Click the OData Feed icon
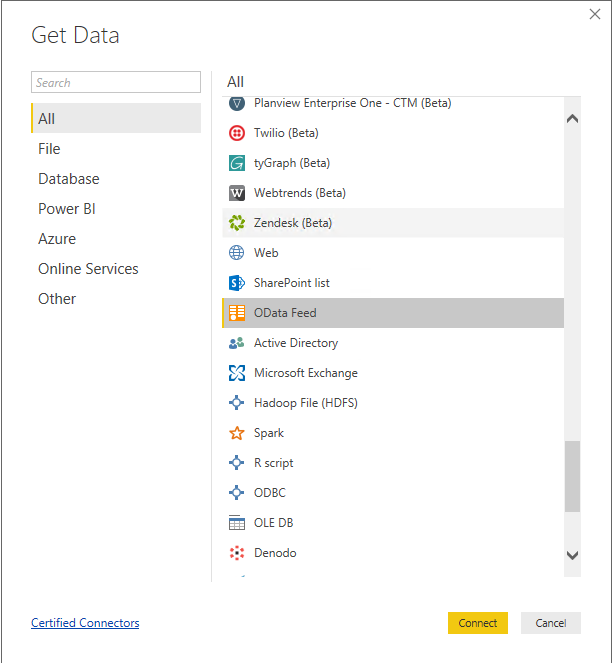Screen dimensions: 613x663 pos(237,313)
